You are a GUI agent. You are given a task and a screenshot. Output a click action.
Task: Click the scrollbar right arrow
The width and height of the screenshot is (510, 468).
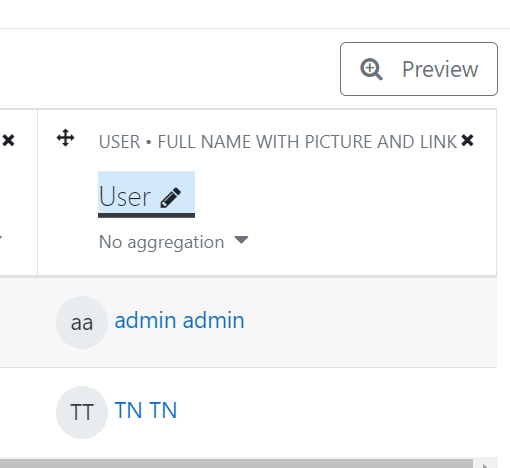pos(485,464)
